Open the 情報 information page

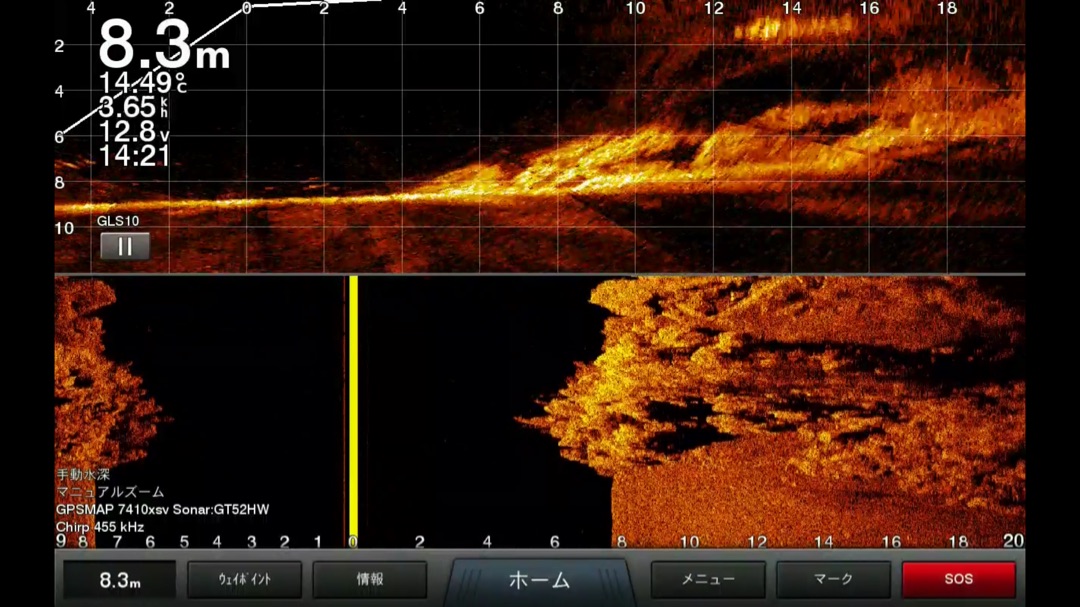pos(370,580)
